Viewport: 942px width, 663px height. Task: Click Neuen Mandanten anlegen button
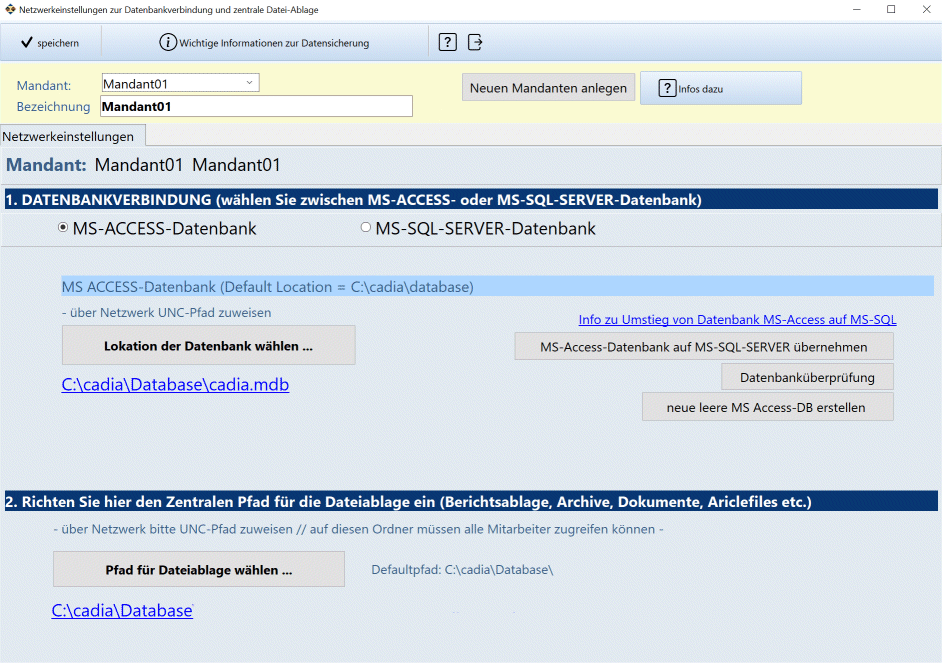click(x=548, y=88)
